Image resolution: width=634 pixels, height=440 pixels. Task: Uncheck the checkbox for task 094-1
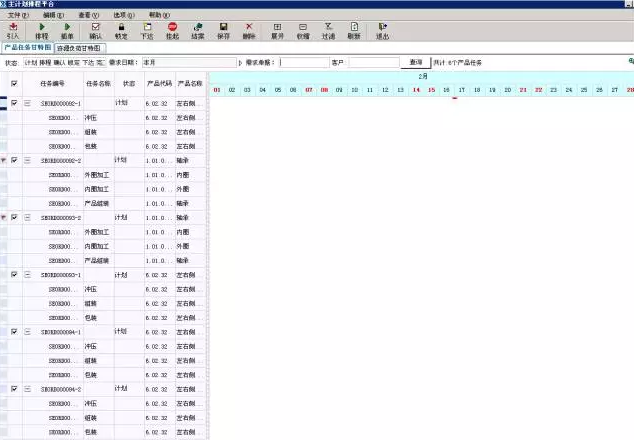(x=14, y=332)
